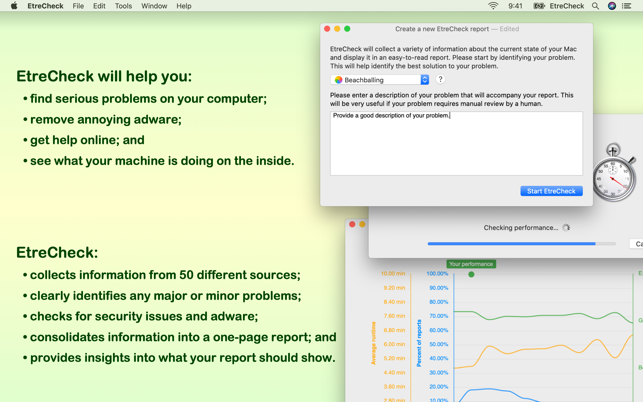Click the Checking performance progress bar
This screenshot has height=402, width=643.
point(522,244)
